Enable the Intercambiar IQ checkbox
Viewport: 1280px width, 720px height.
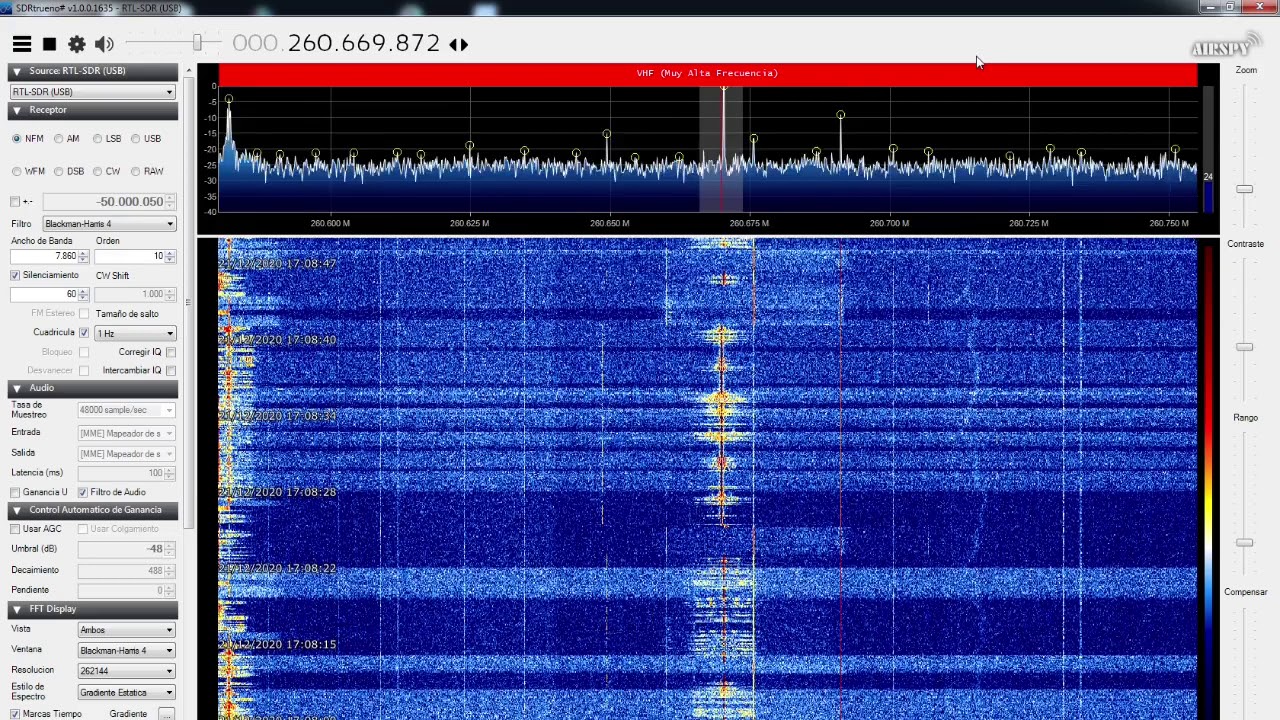(x=171, y=370)
